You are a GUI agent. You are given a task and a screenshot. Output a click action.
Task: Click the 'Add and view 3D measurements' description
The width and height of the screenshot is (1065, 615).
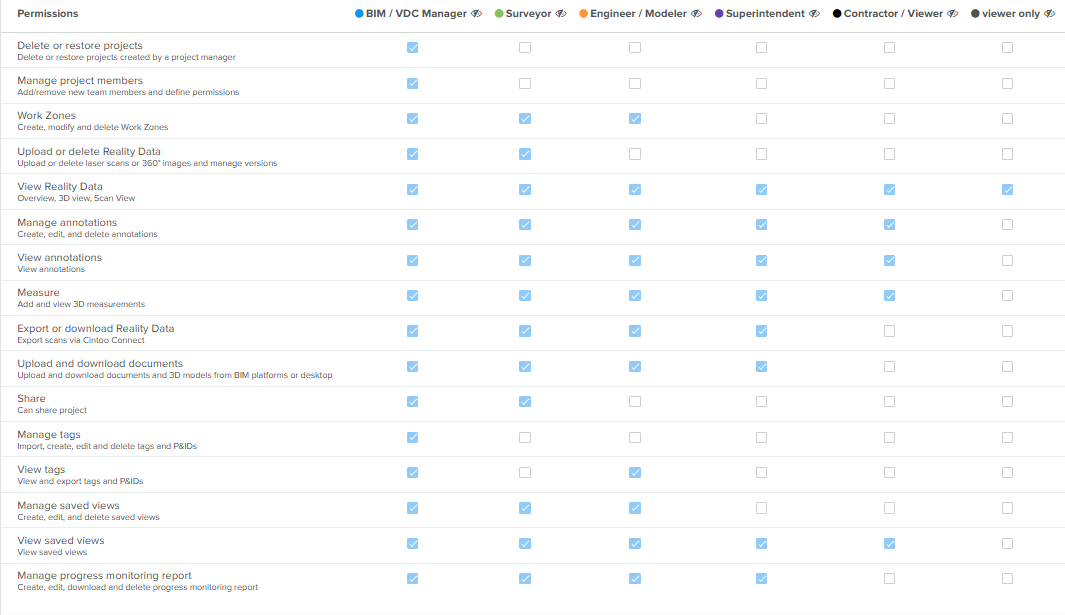point(81,304)
